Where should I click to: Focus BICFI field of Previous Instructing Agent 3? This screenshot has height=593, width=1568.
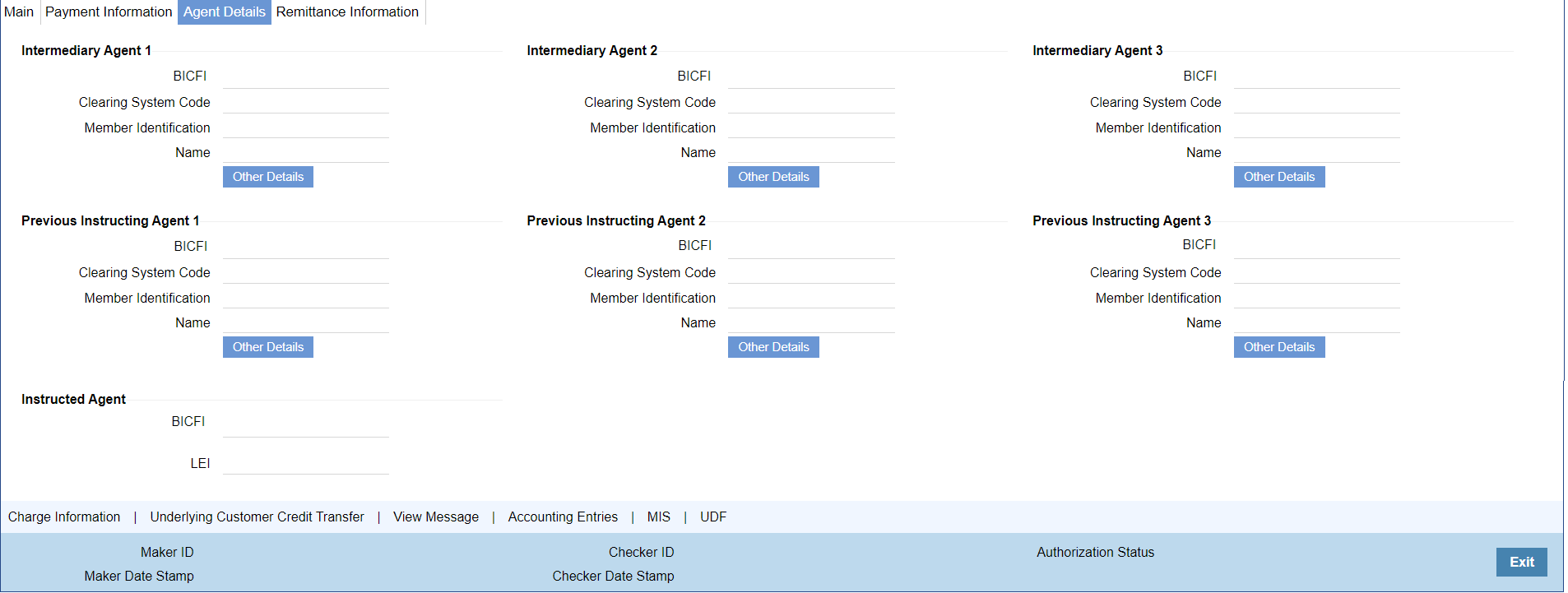coord(1317,248)
